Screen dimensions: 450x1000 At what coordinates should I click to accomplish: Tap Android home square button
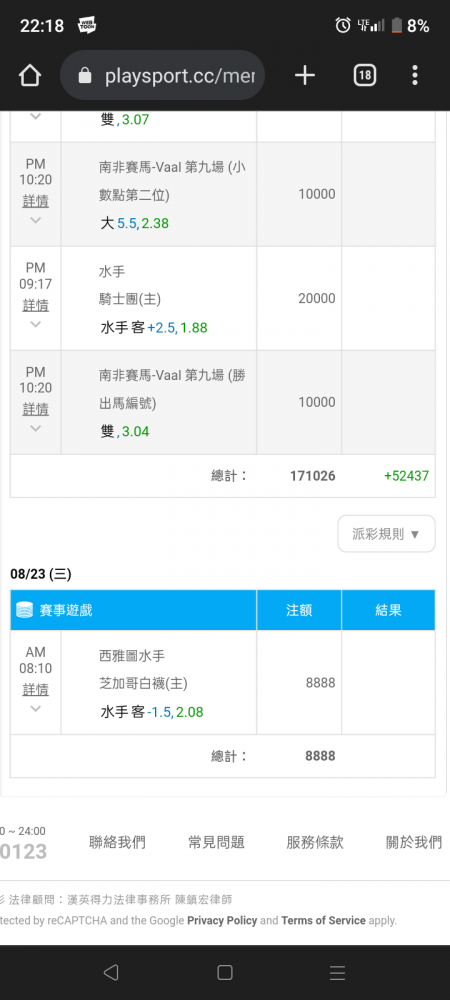tap(224, 972)
